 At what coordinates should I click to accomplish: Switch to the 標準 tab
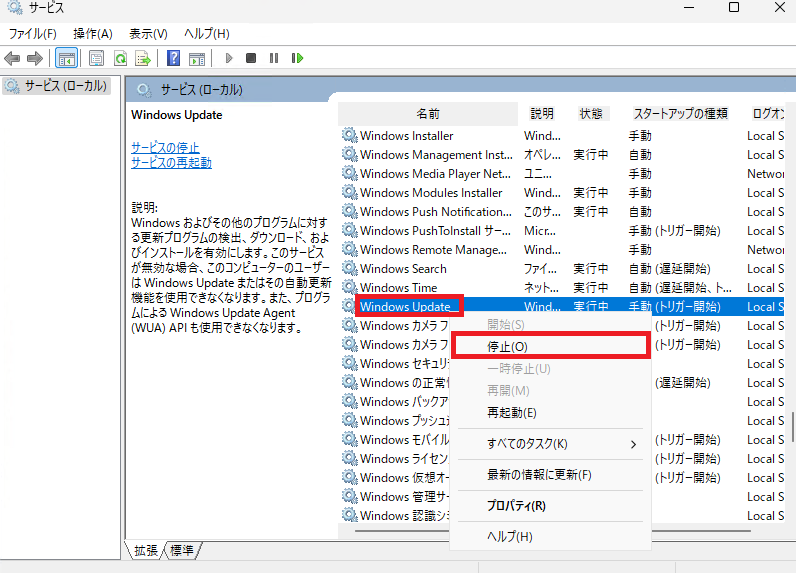tap(182, 550)
